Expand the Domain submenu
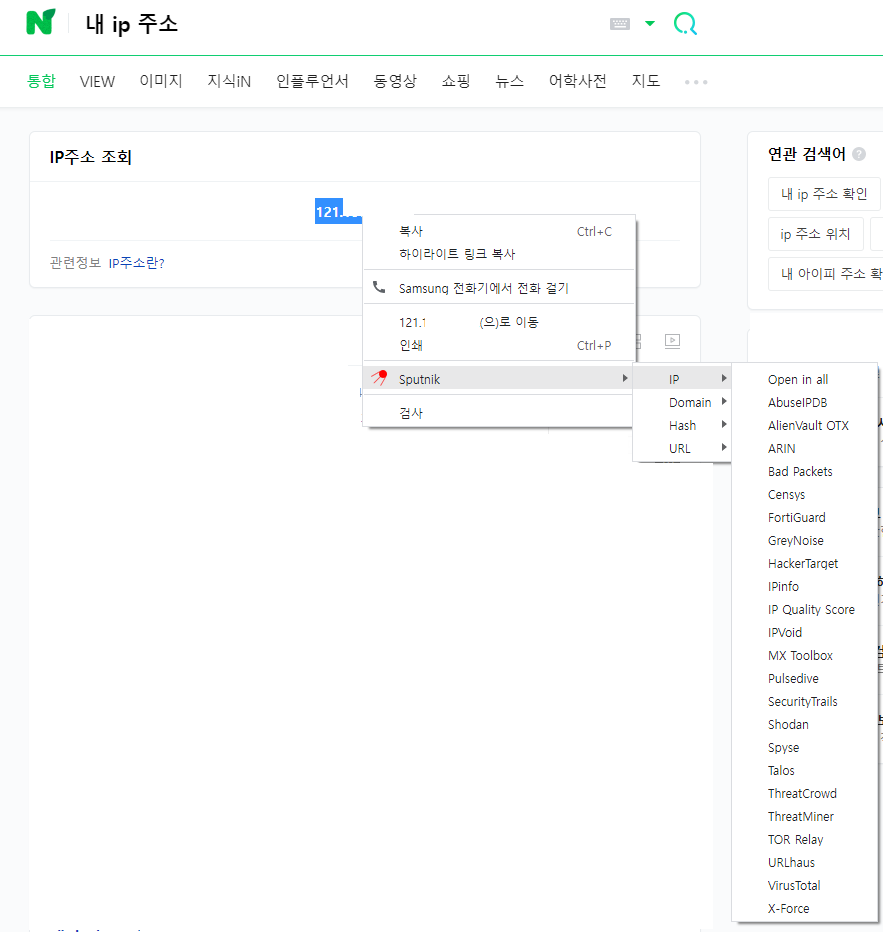 click(x=682, y=402)
